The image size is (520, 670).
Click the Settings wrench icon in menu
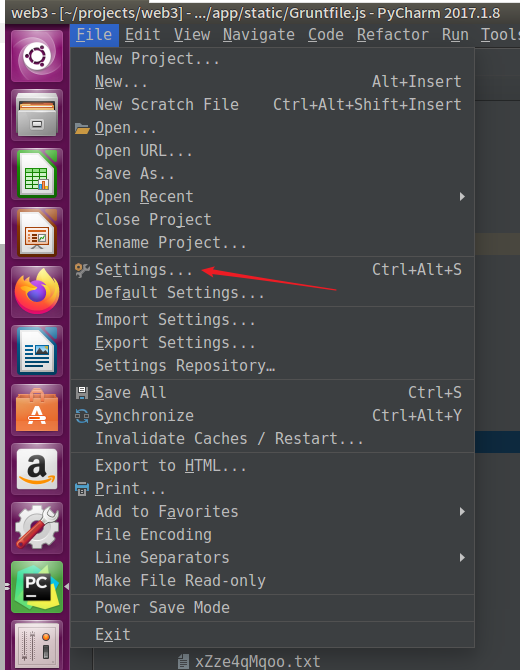tap(82, 270)
